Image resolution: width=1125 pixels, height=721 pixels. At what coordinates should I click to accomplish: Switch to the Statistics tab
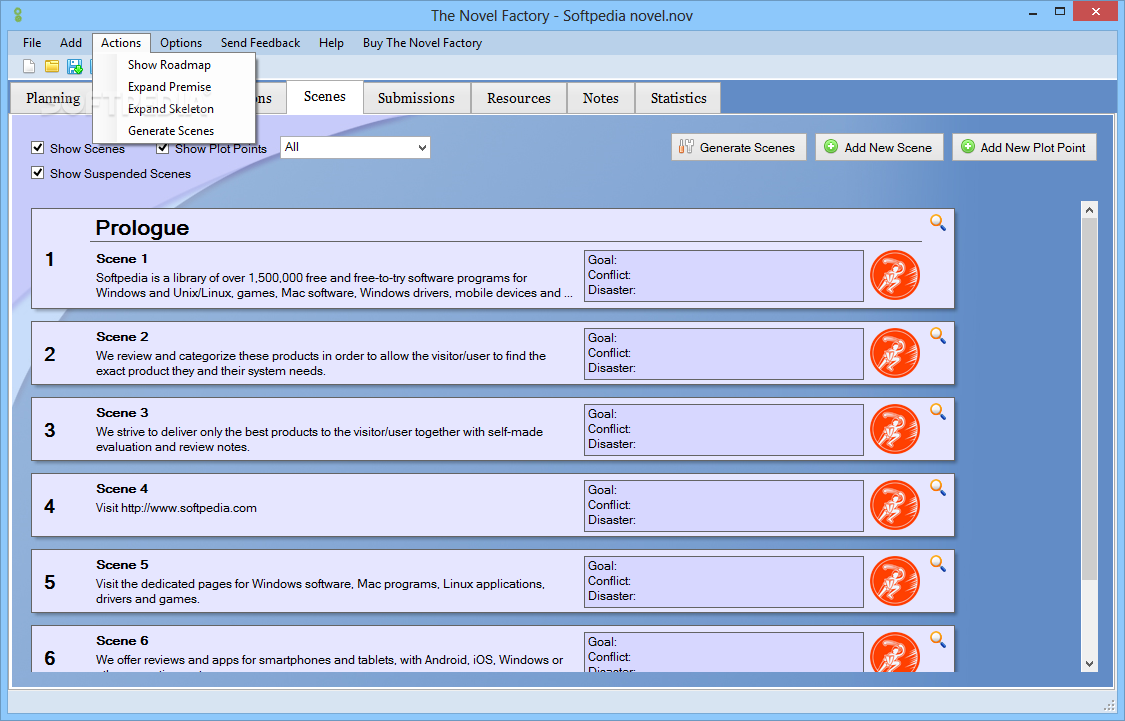[x=678, y=98]
